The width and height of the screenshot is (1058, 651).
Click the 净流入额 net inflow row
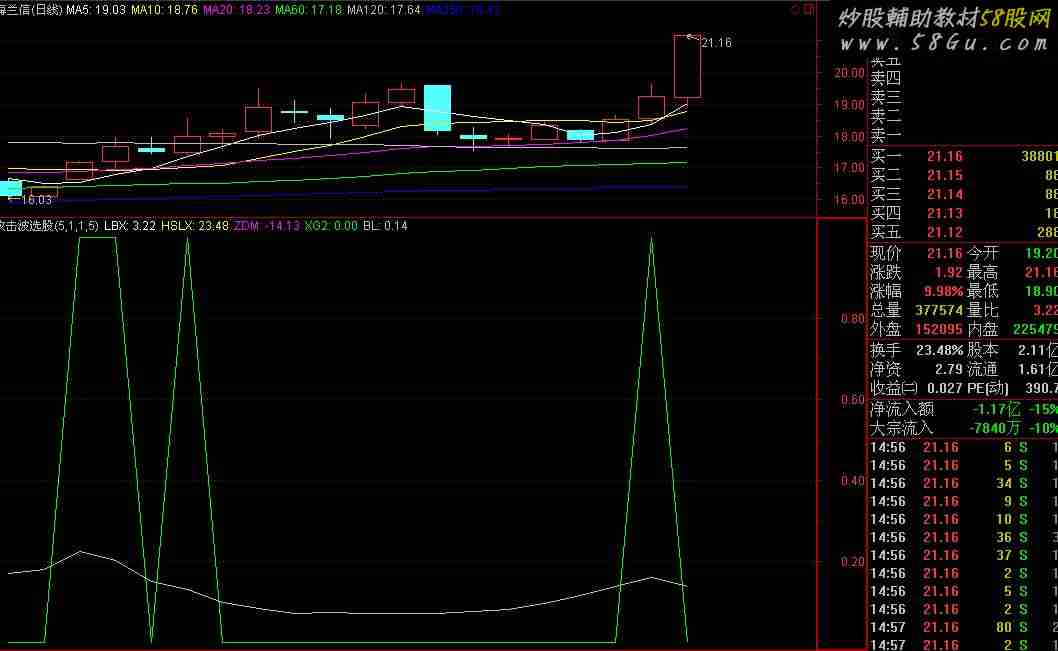coord(962,408)
